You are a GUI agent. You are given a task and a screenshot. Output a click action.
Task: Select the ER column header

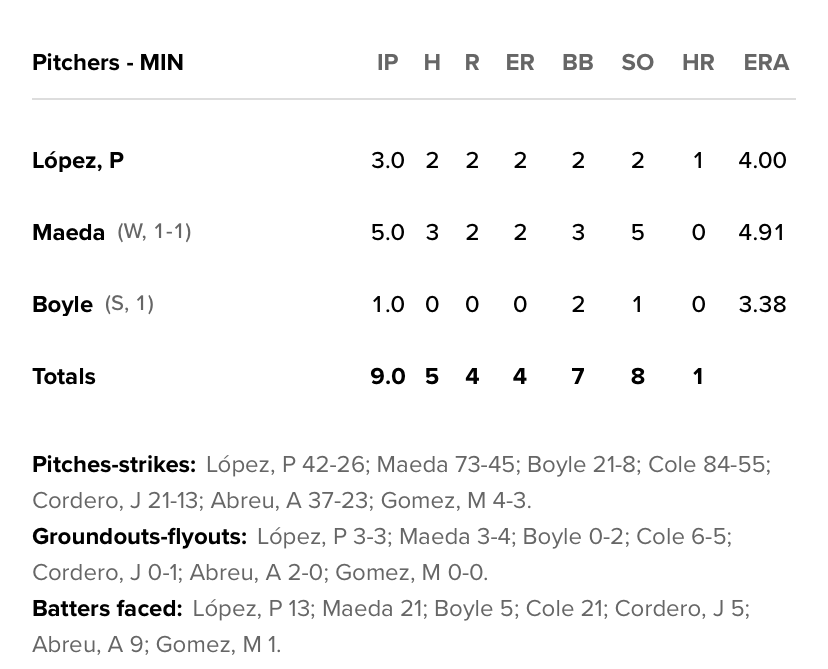(x=519, y=63)
